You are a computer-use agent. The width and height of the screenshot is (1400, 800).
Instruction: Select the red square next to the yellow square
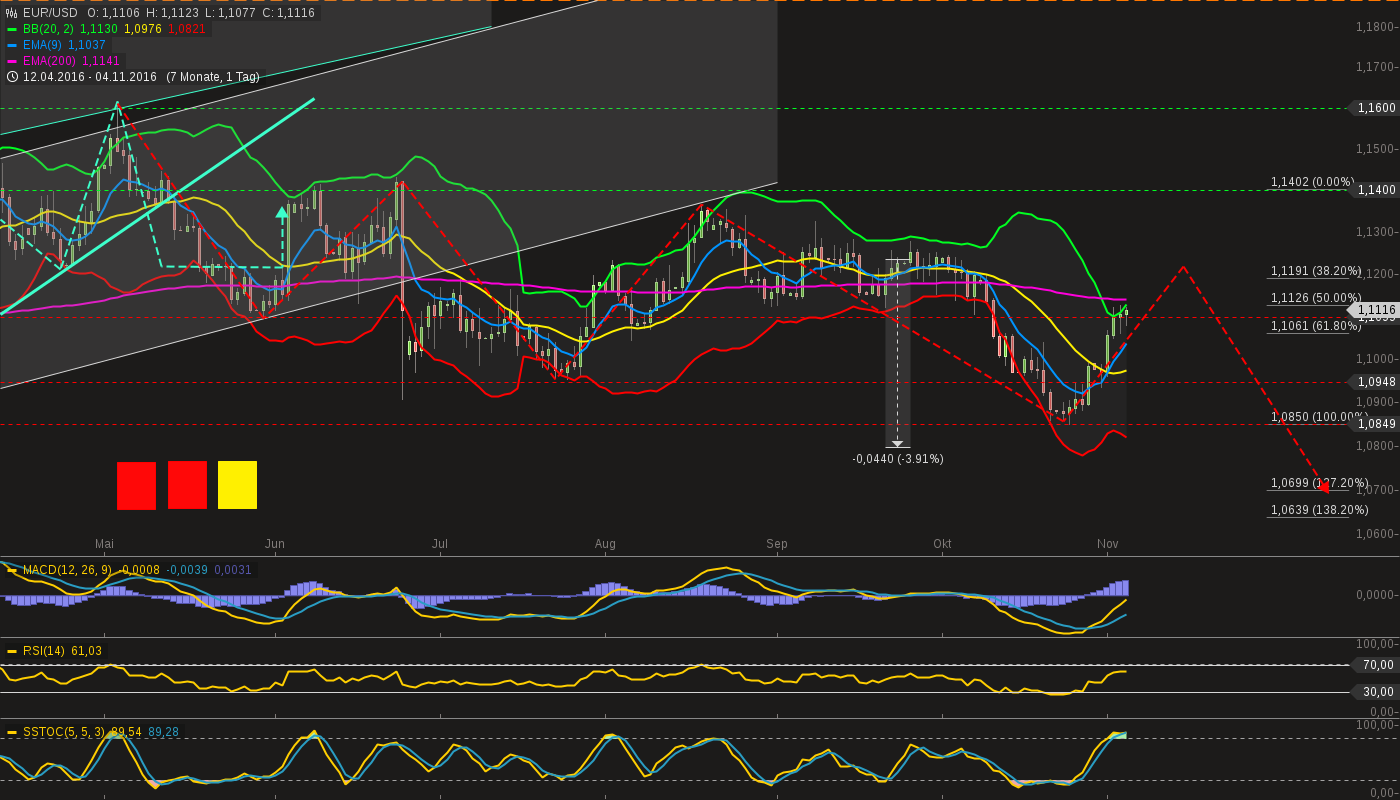[x=187, y=485]
